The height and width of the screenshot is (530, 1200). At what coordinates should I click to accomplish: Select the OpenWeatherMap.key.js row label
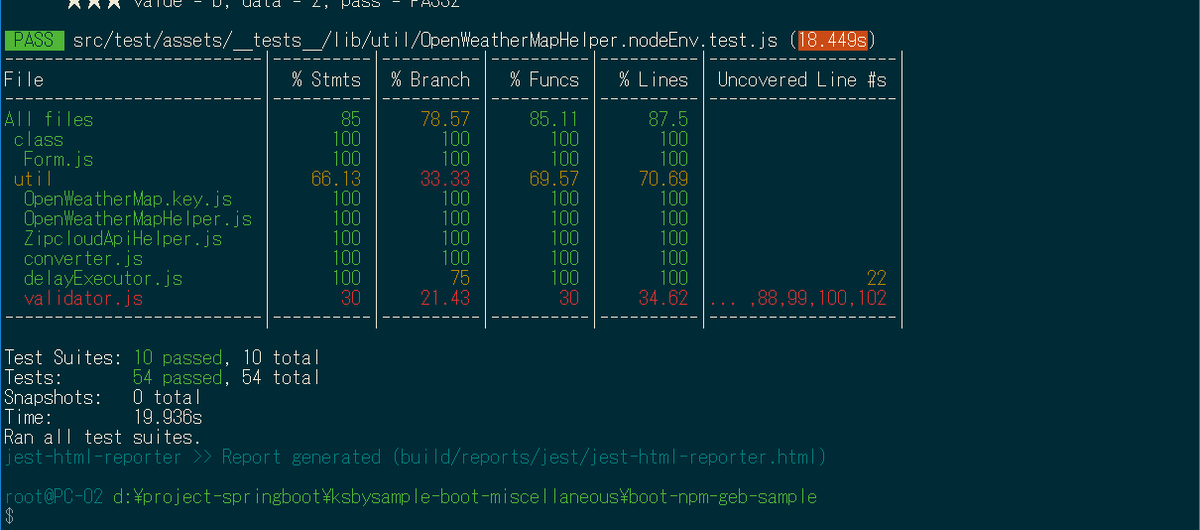[x=127, y=199]
